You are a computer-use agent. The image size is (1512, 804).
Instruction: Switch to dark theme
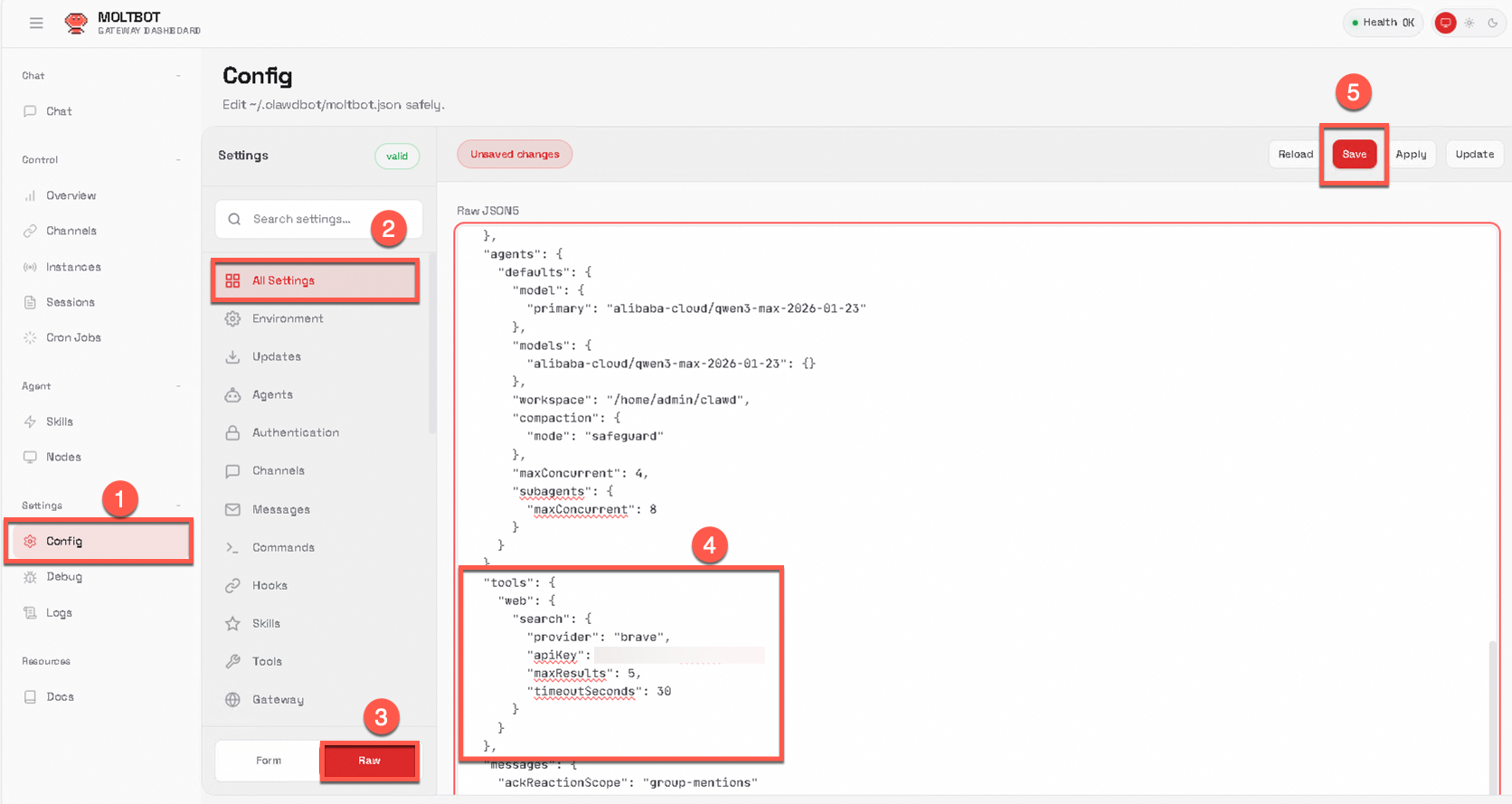pyautogui.click(x=1493, y=23)
